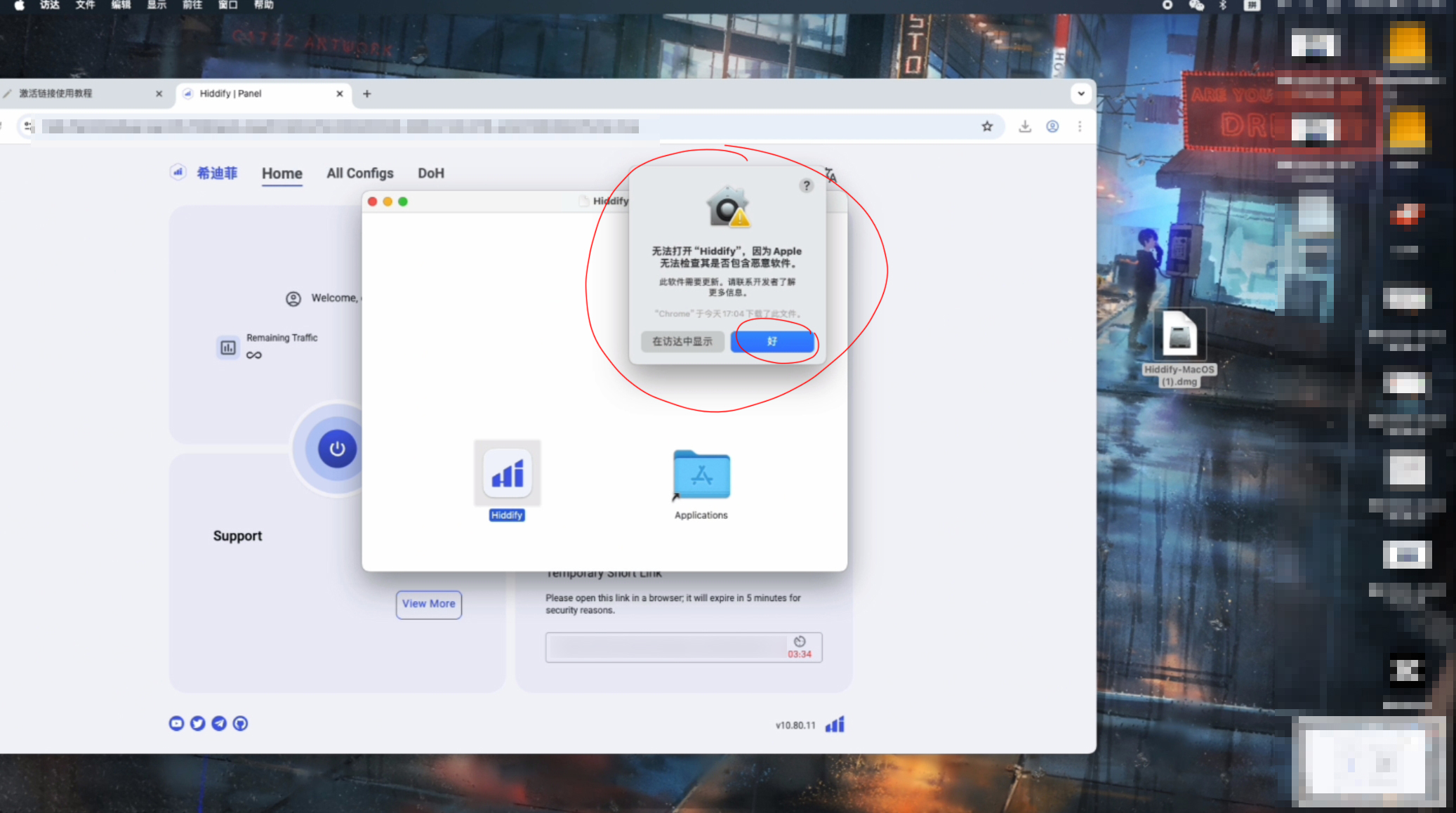Click the screenshot preview thumbnail in corner
1456x813 pixels.
[x=1369, y=762]
